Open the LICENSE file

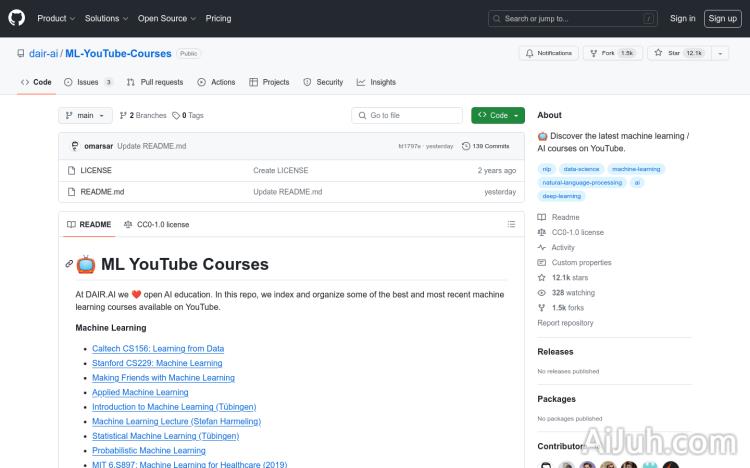pyautogui.click(x=96, y=170)
